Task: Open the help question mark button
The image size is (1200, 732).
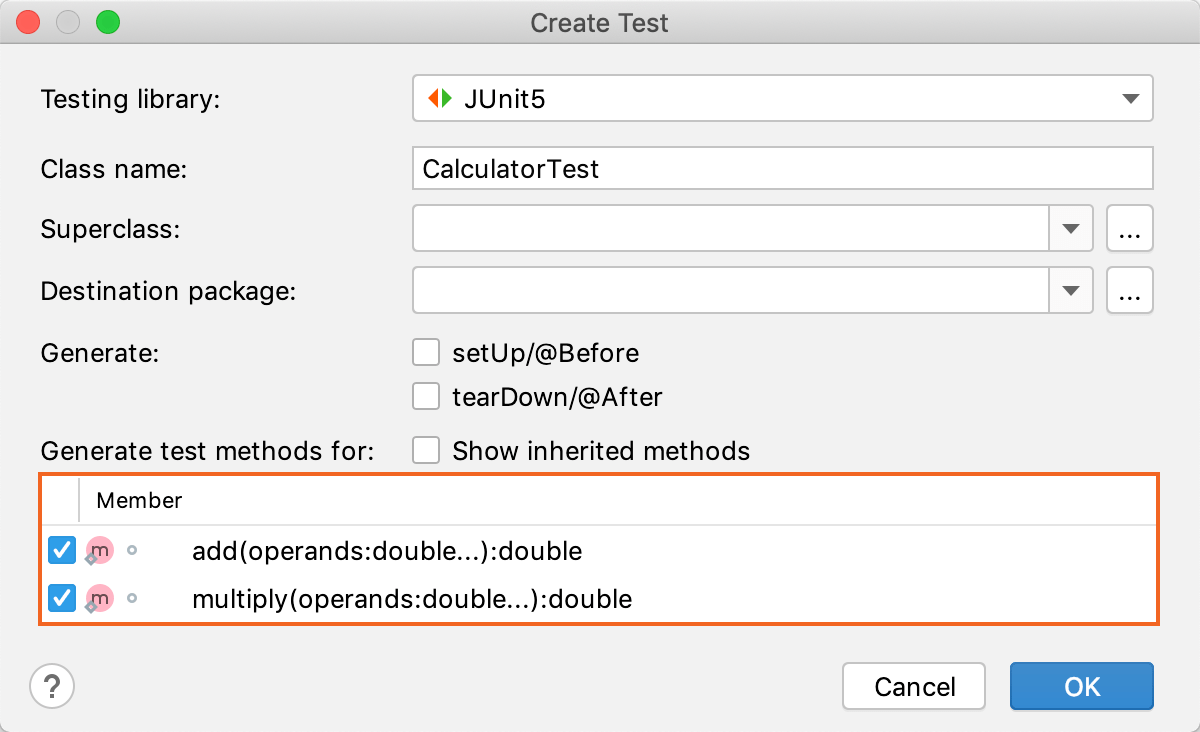Action: pos(52,687)
